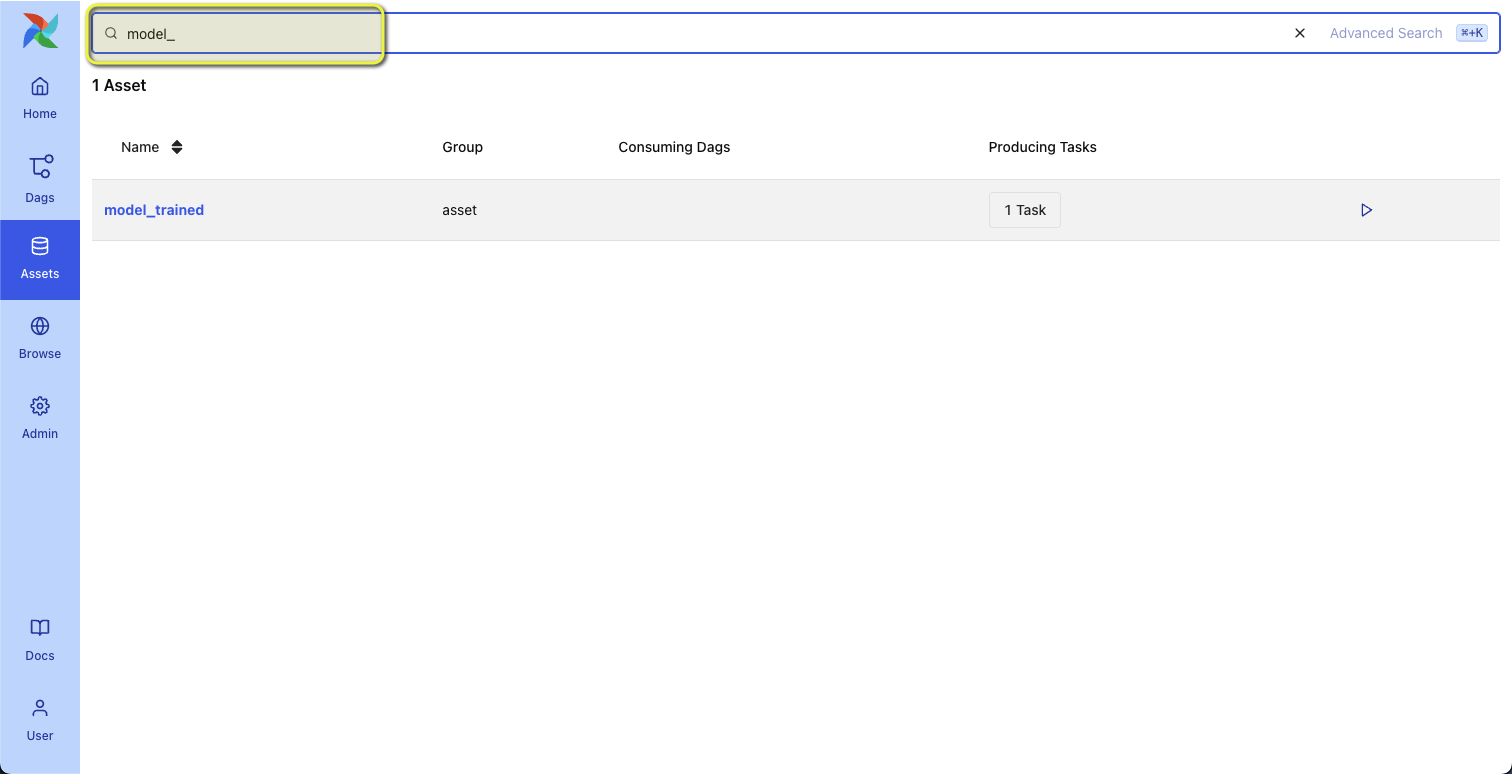Open the Browse menu
Screen dimensions: 1512x774
pyautogui.click(x=40, y=339)
